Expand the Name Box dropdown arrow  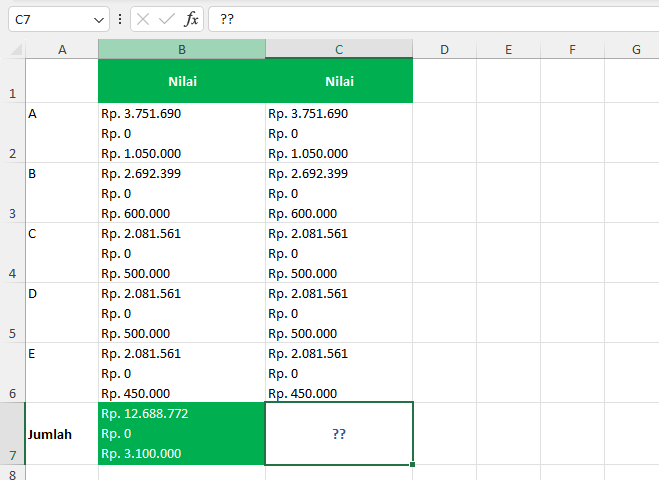(x=98, y=19)
